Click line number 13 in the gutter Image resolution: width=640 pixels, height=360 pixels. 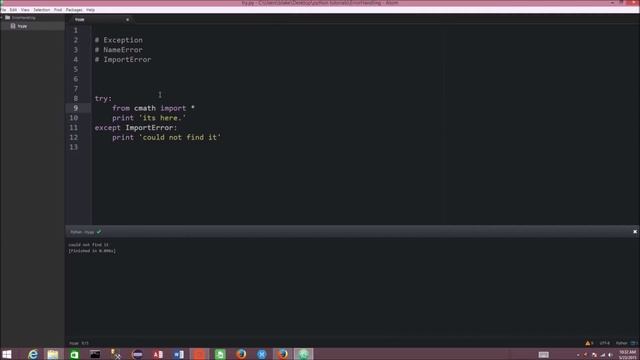73,147
